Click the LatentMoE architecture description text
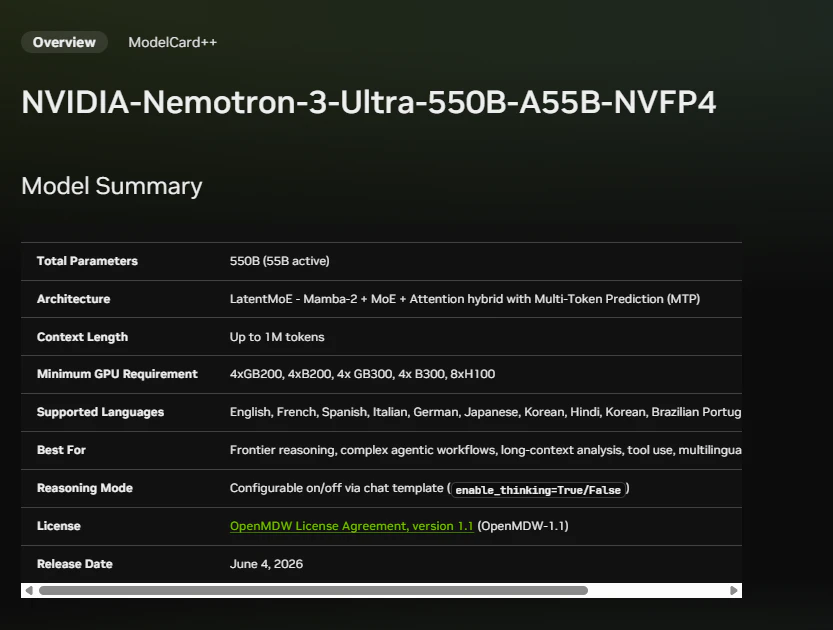Image resolution: width=833 pixels, height=630 pixels. click(465, 299)
